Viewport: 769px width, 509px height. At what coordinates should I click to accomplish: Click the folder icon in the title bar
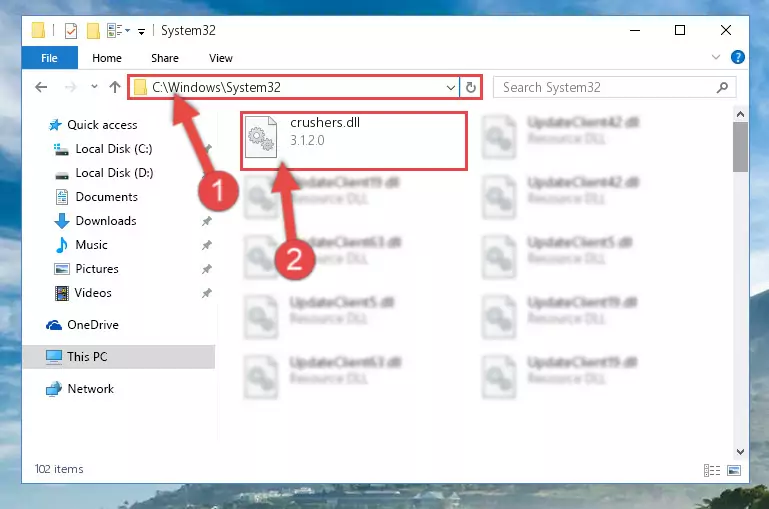click(x=38, y=30)
